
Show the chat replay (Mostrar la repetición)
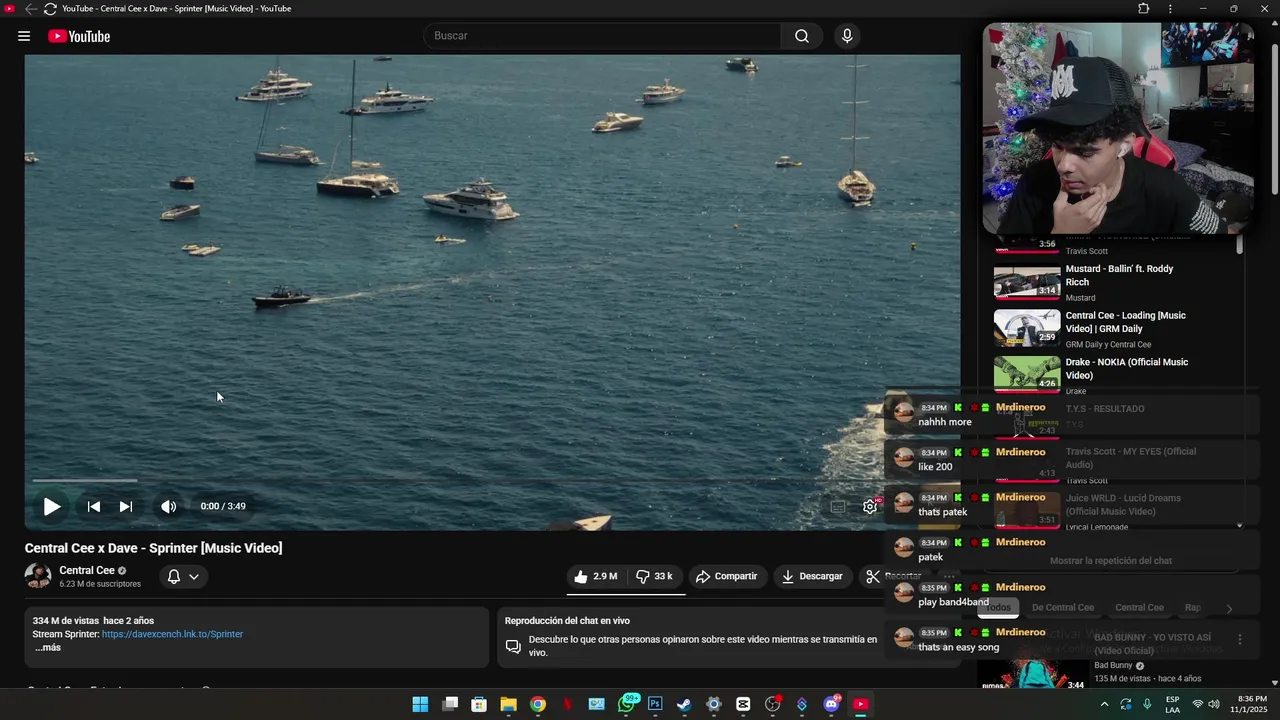(1111, 561)
